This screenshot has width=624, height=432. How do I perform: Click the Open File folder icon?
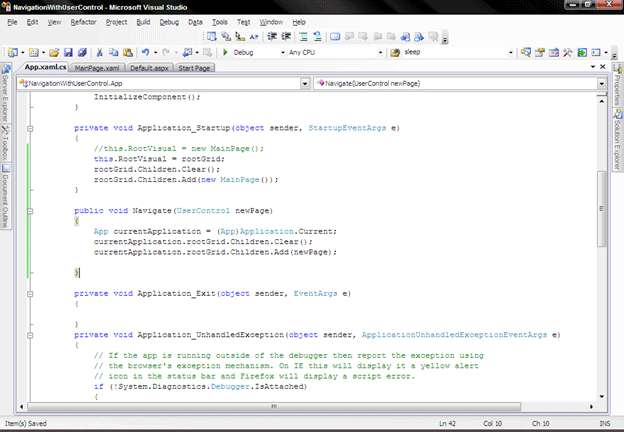point(52,52)
